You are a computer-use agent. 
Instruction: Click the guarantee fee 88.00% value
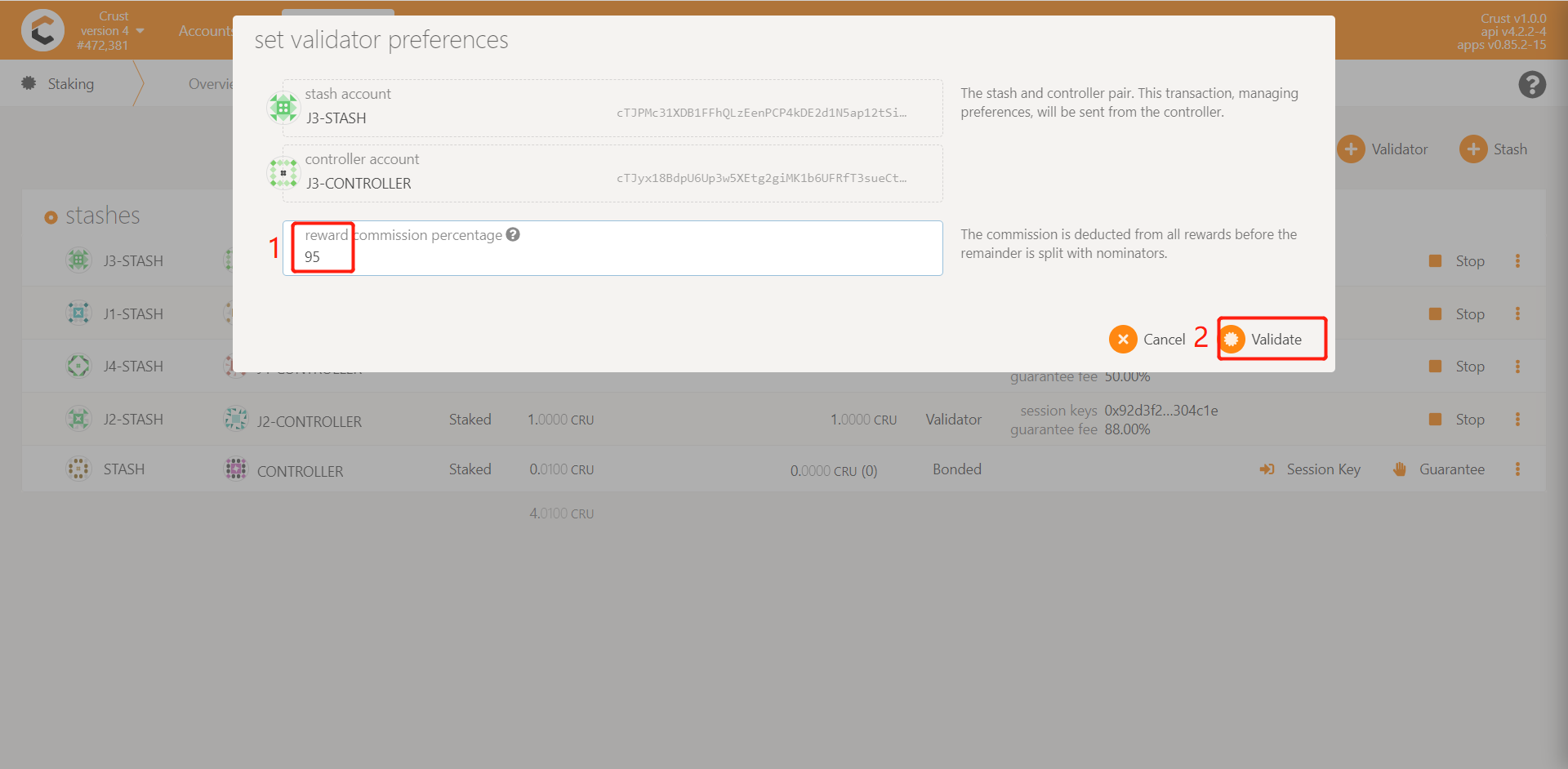(1127, 429)
